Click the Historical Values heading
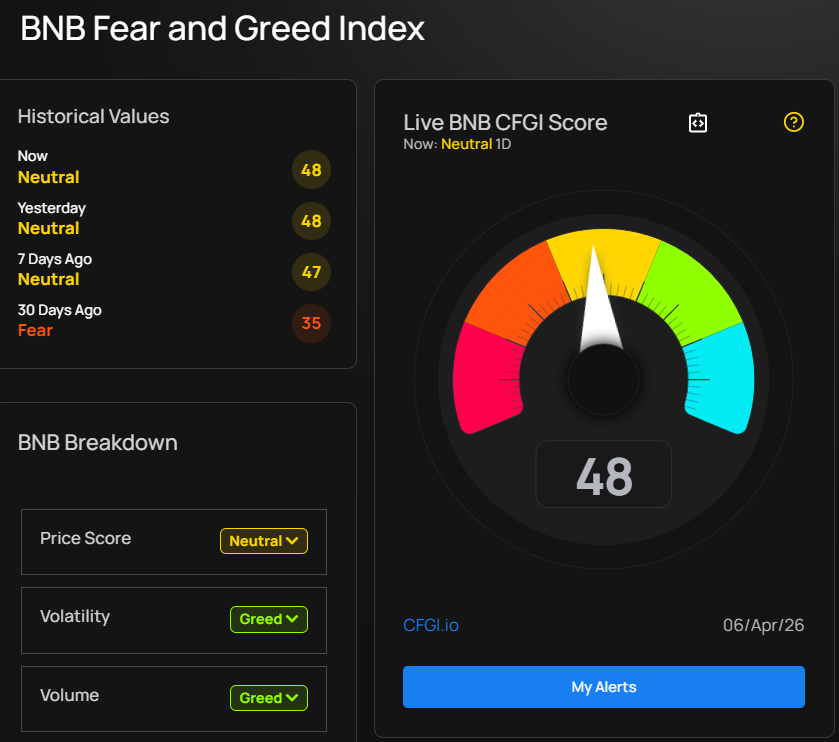Viewport: 839px width, 742px height. click(x=94, y=116)
